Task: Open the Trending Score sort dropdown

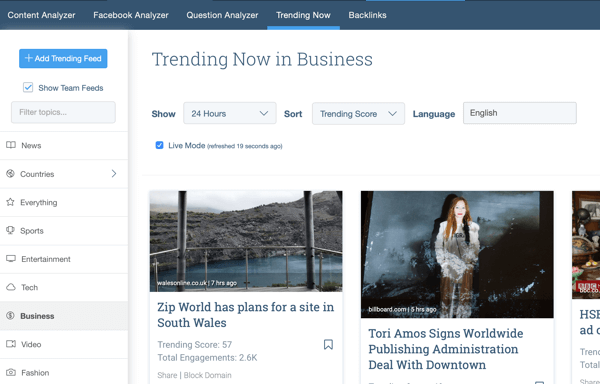Action: click(358, 114)
